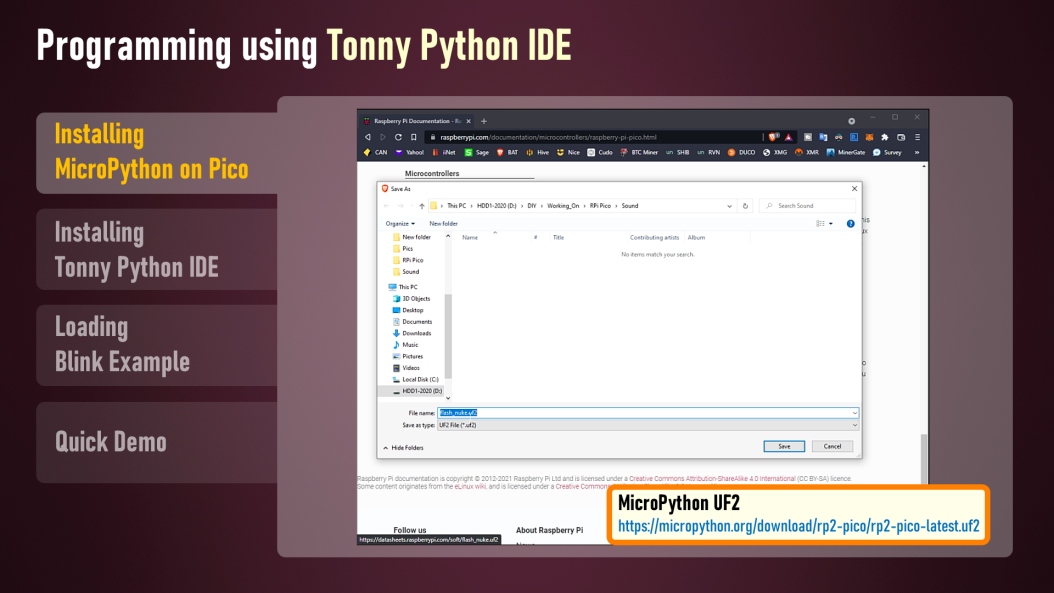Click the folder tree scrollbar
Viewport: 1054px width, 593px height.
(x=448, y=336)
